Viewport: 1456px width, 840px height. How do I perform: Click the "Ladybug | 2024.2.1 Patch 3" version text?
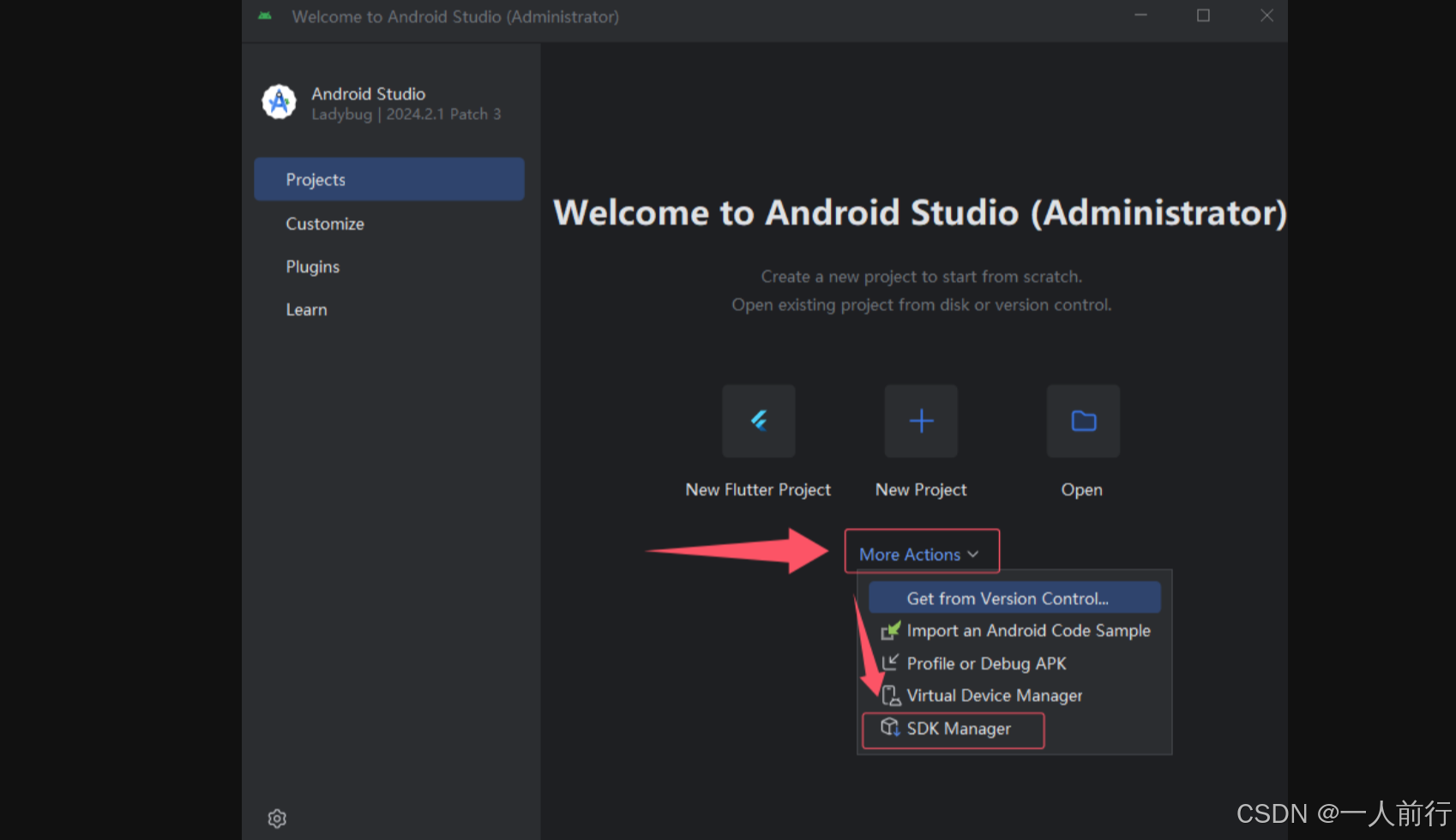(x=406, y=114)
